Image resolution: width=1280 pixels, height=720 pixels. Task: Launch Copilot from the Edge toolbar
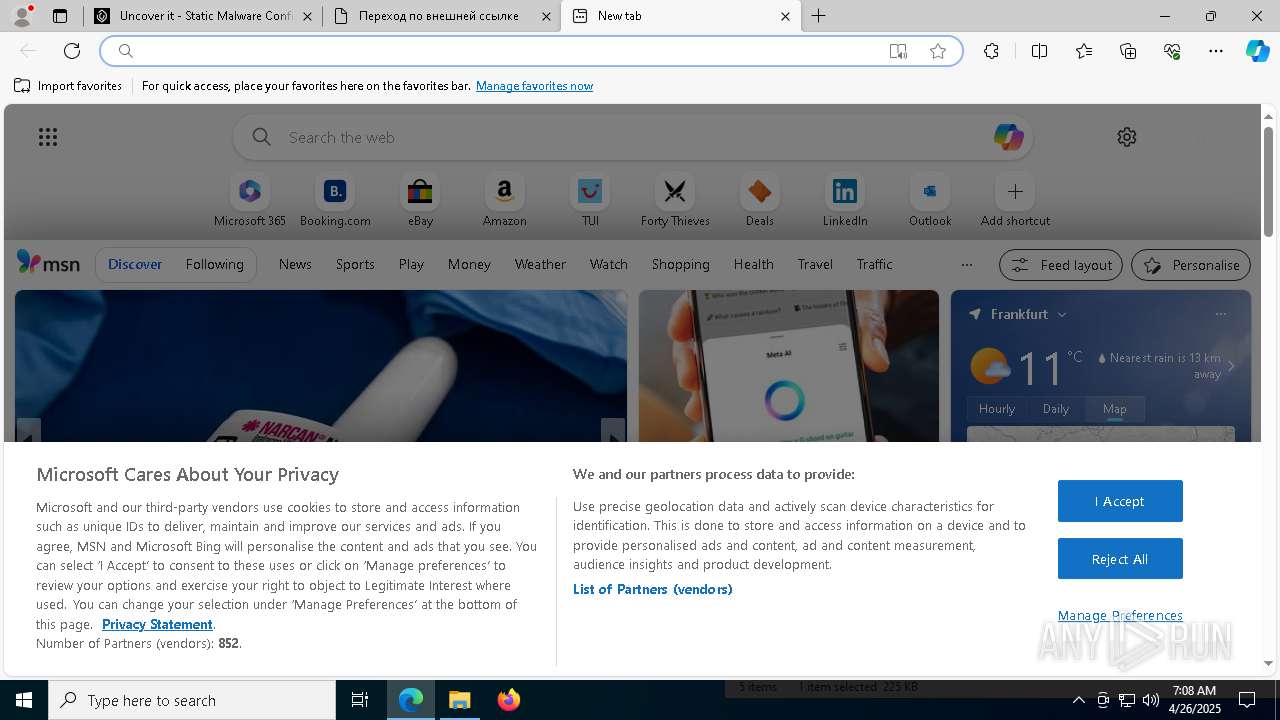[x=1257, y=51]
